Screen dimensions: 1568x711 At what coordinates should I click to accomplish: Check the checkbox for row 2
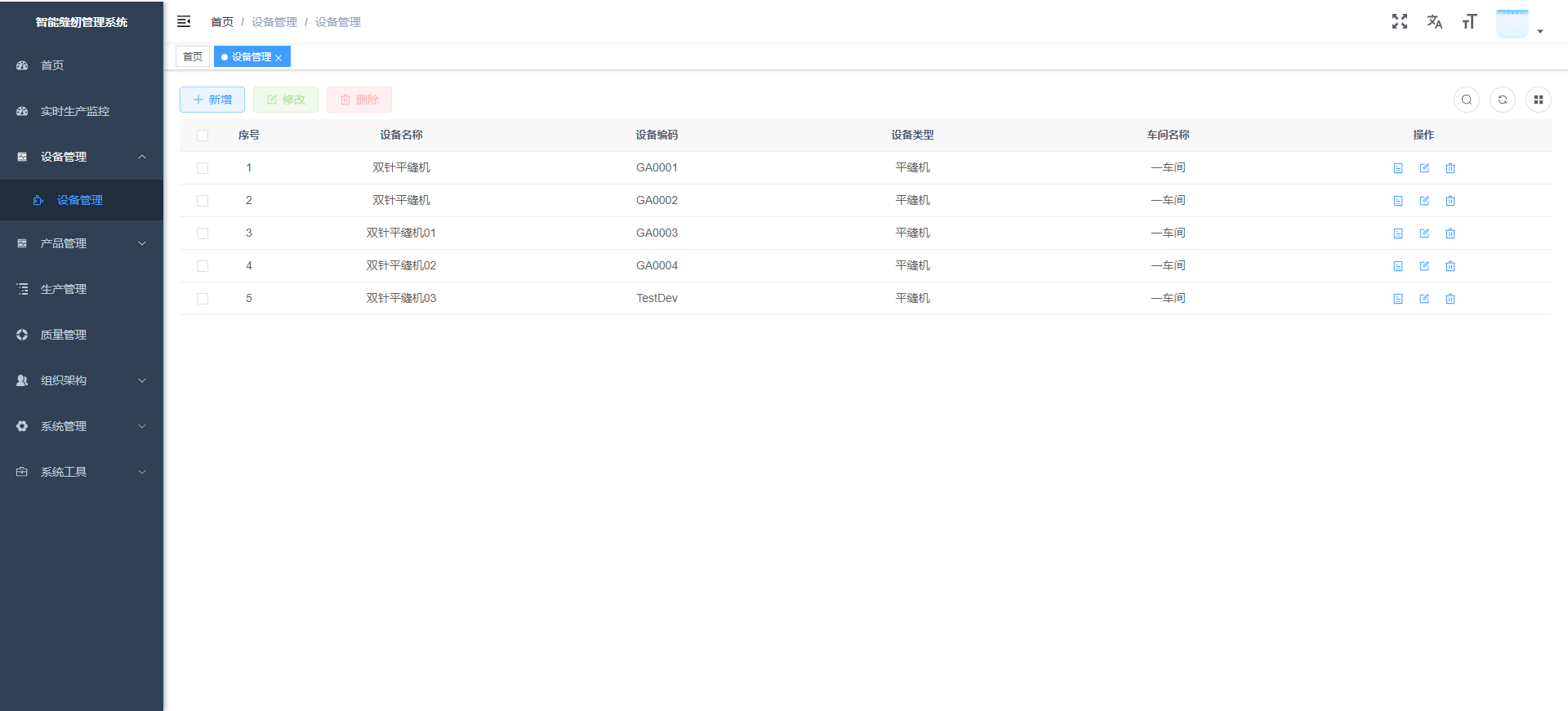tap(203, 201)
